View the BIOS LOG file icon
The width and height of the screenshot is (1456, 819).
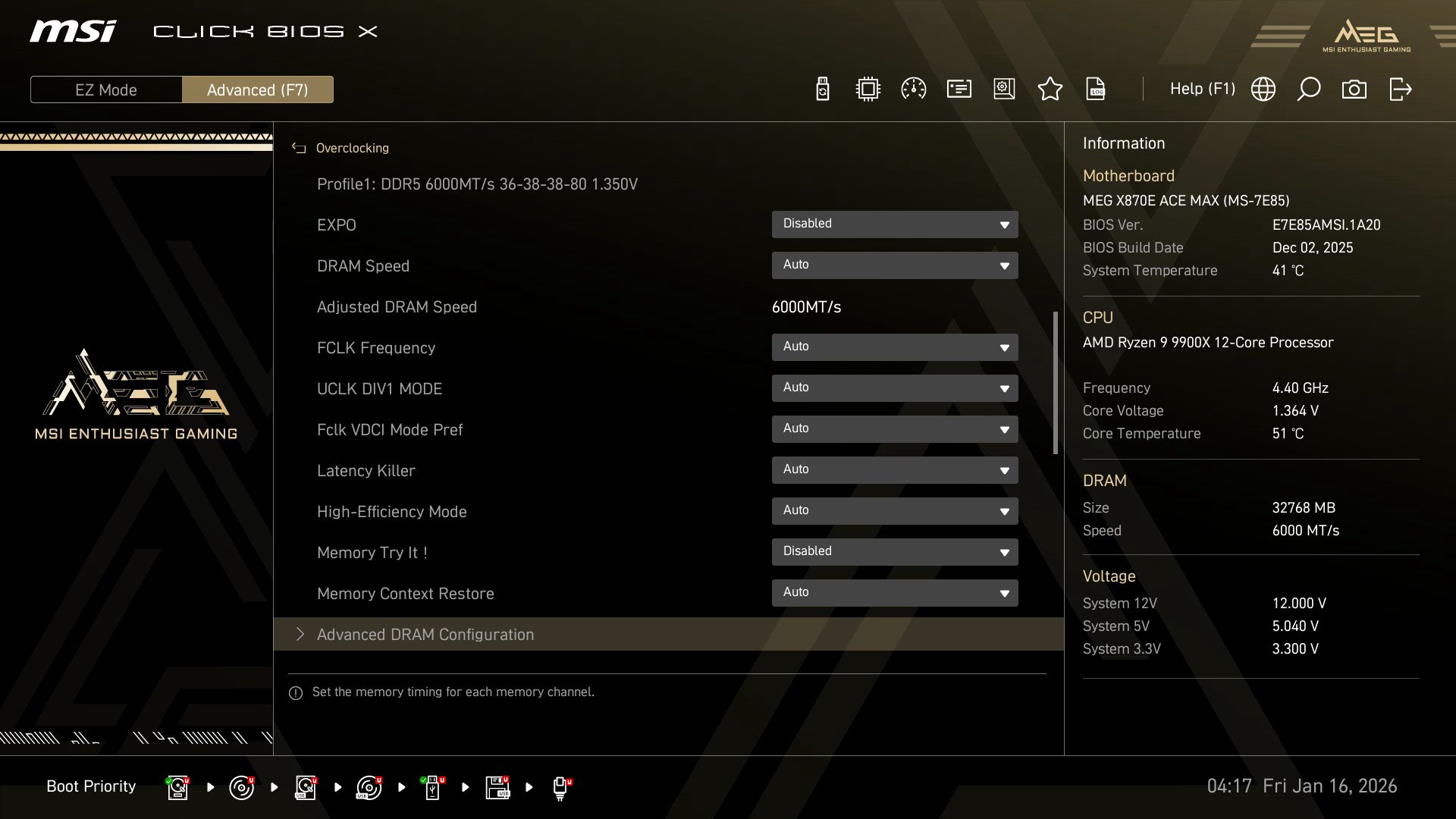click(x=1095, y=89)
